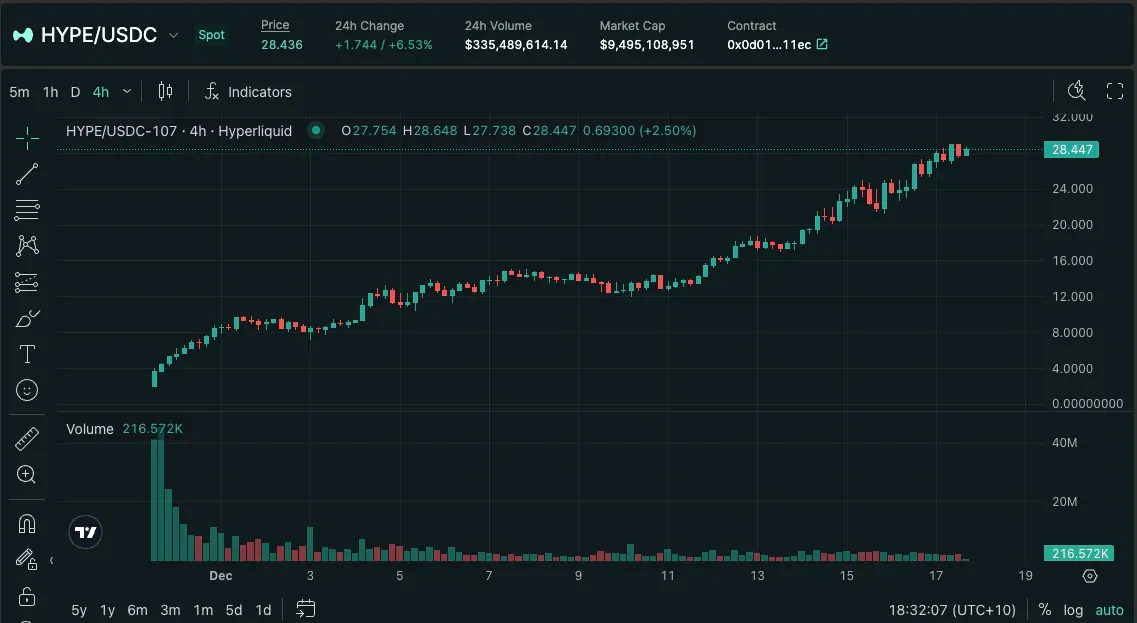Open the Fibonacci retracement tool
The image size is (1137, 623).
pyautogui.click(x=27, y=210)
